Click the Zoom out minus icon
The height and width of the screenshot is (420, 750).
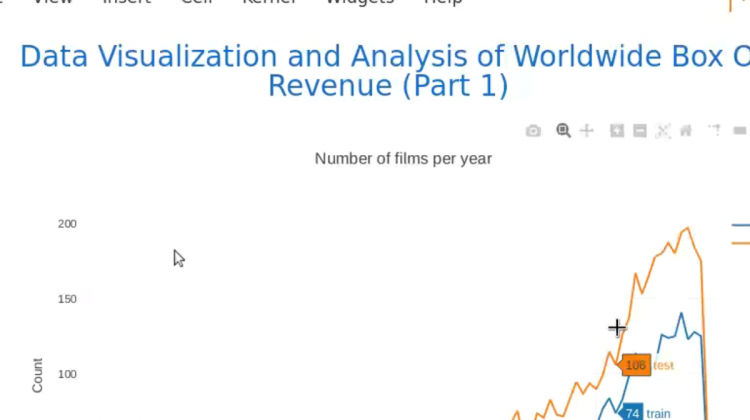640,131
